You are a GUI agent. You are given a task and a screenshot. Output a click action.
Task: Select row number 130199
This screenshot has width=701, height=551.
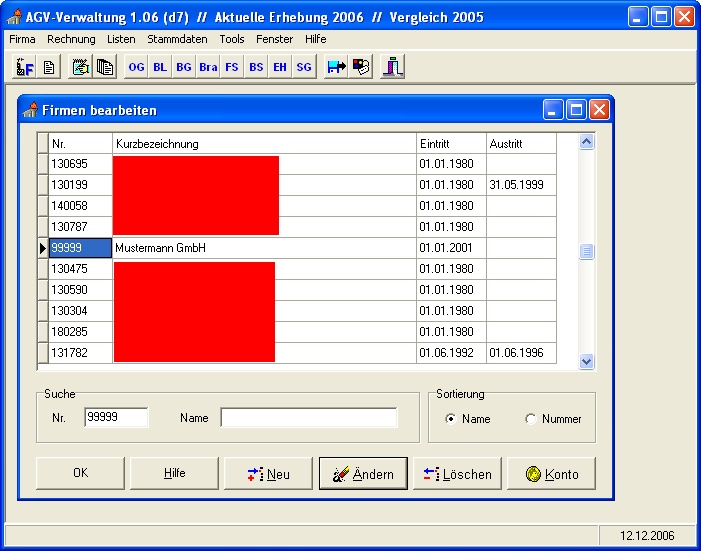point(80,185)
